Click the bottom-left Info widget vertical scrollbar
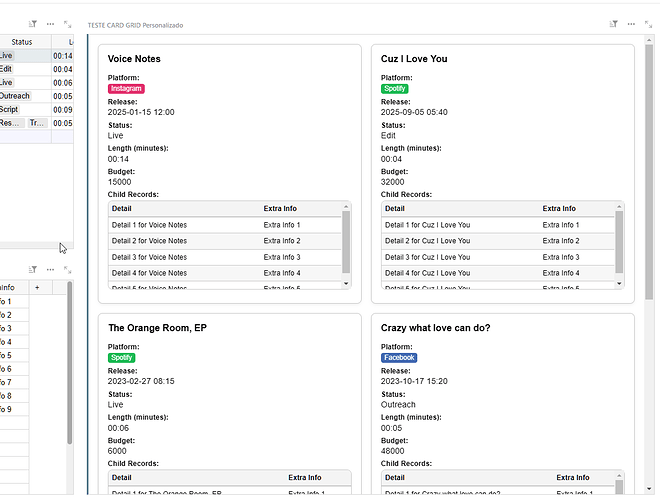 [x=69, y=363]
